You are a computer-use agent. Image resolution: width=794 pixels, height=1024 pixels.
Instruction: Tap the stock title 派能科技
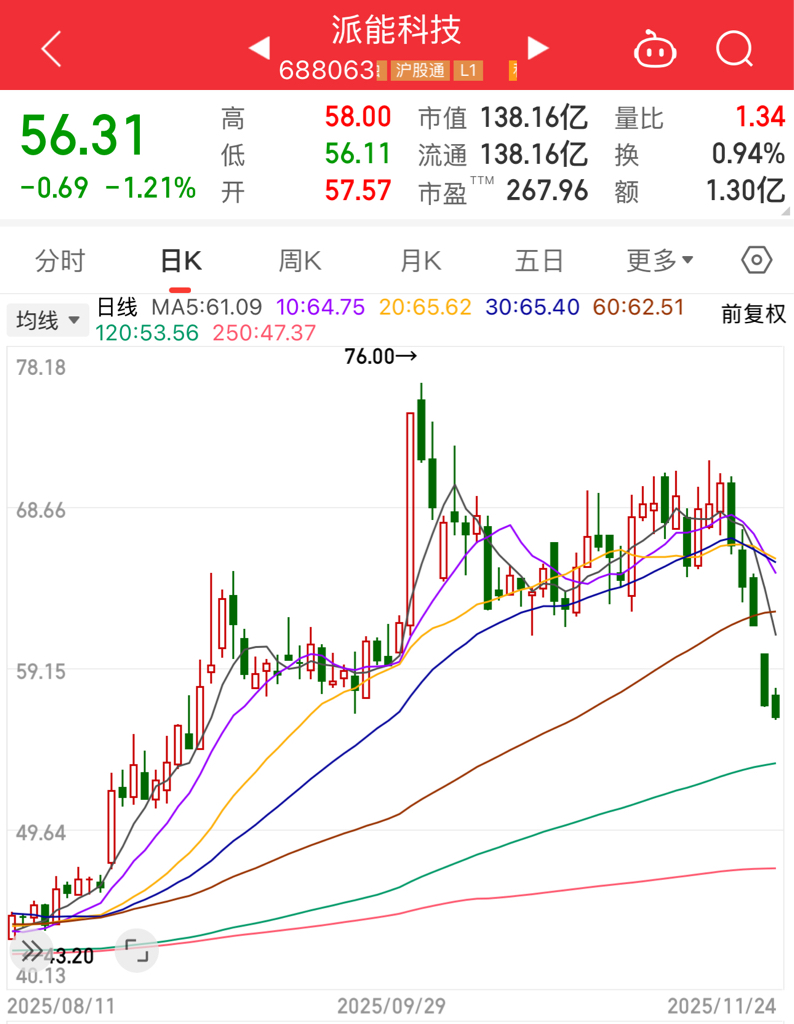pos(396,30)
